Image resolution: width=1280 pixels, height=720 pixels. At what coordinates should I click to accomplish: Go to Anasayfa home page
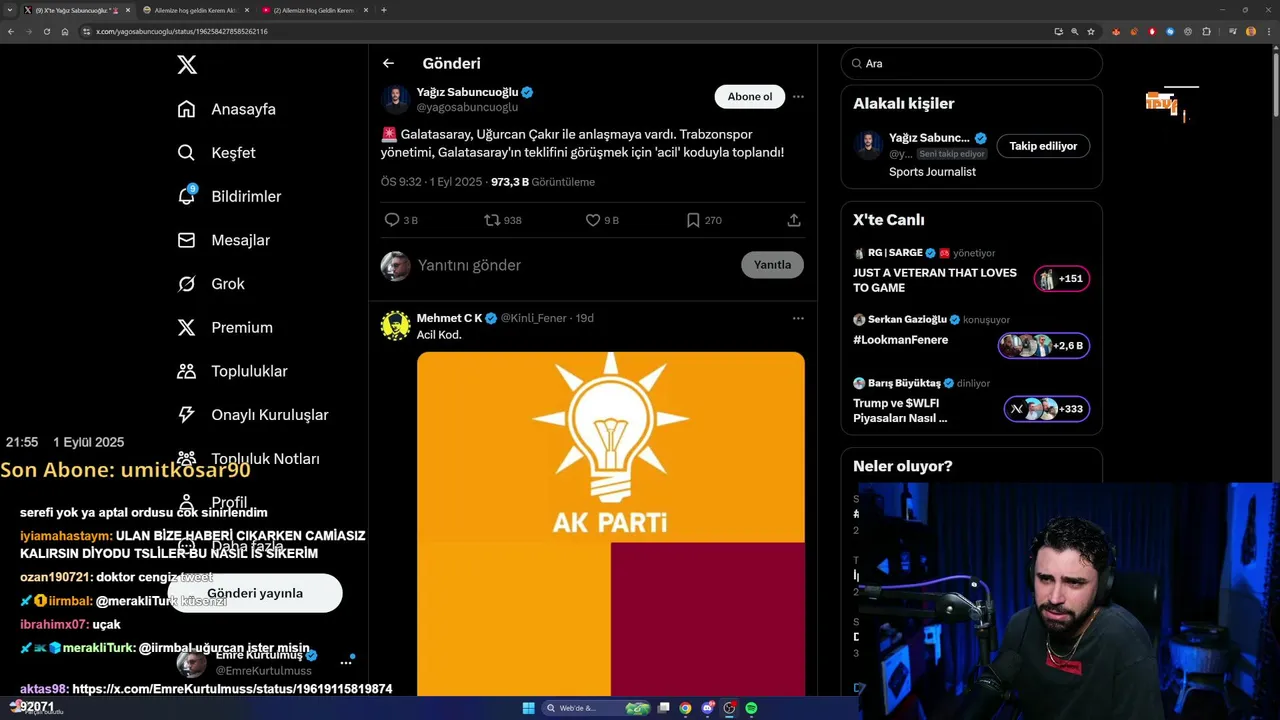(226, 109)
